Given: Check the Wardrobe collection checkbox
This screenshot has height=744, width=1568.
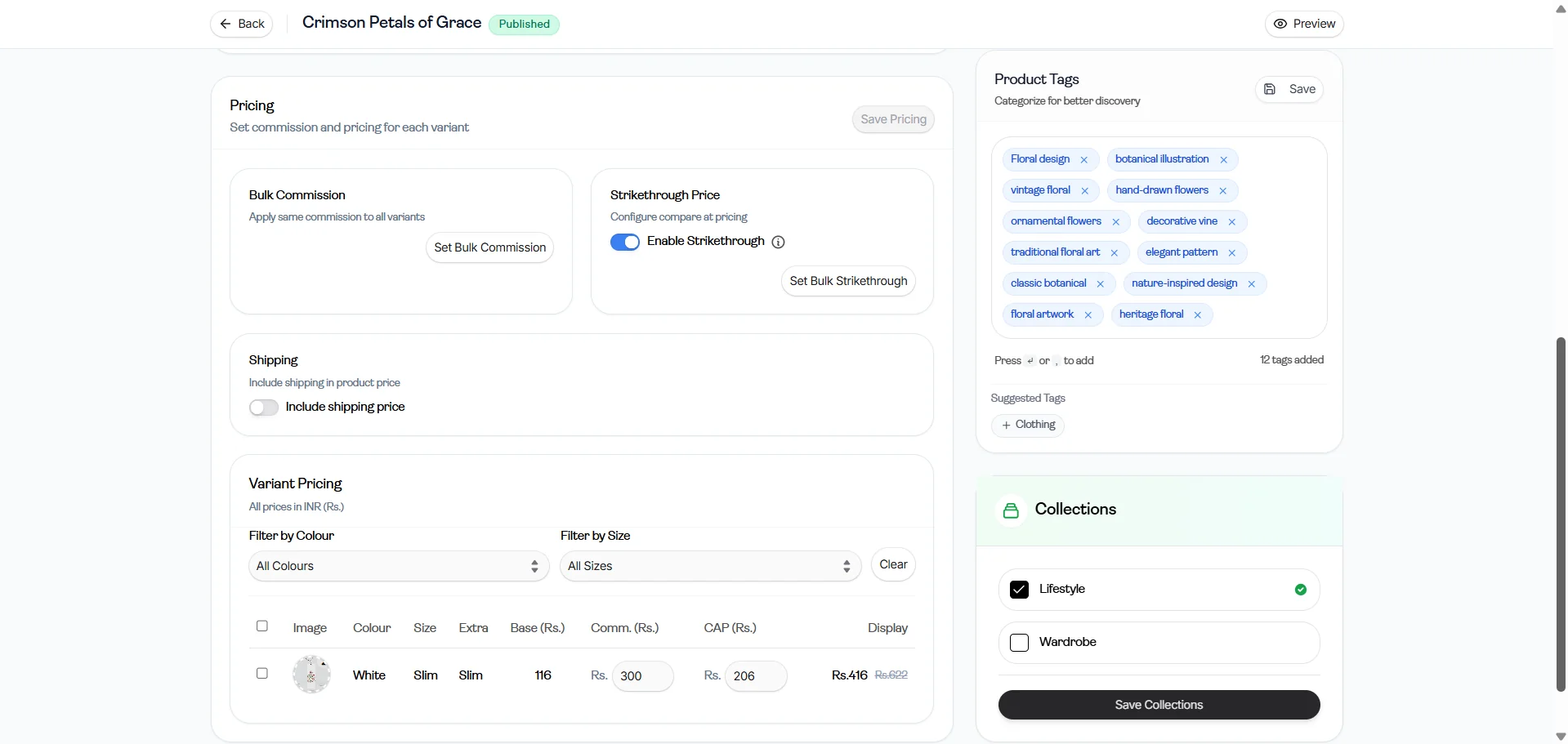Looking at the screenshot, I should [x=1019, y=643].
